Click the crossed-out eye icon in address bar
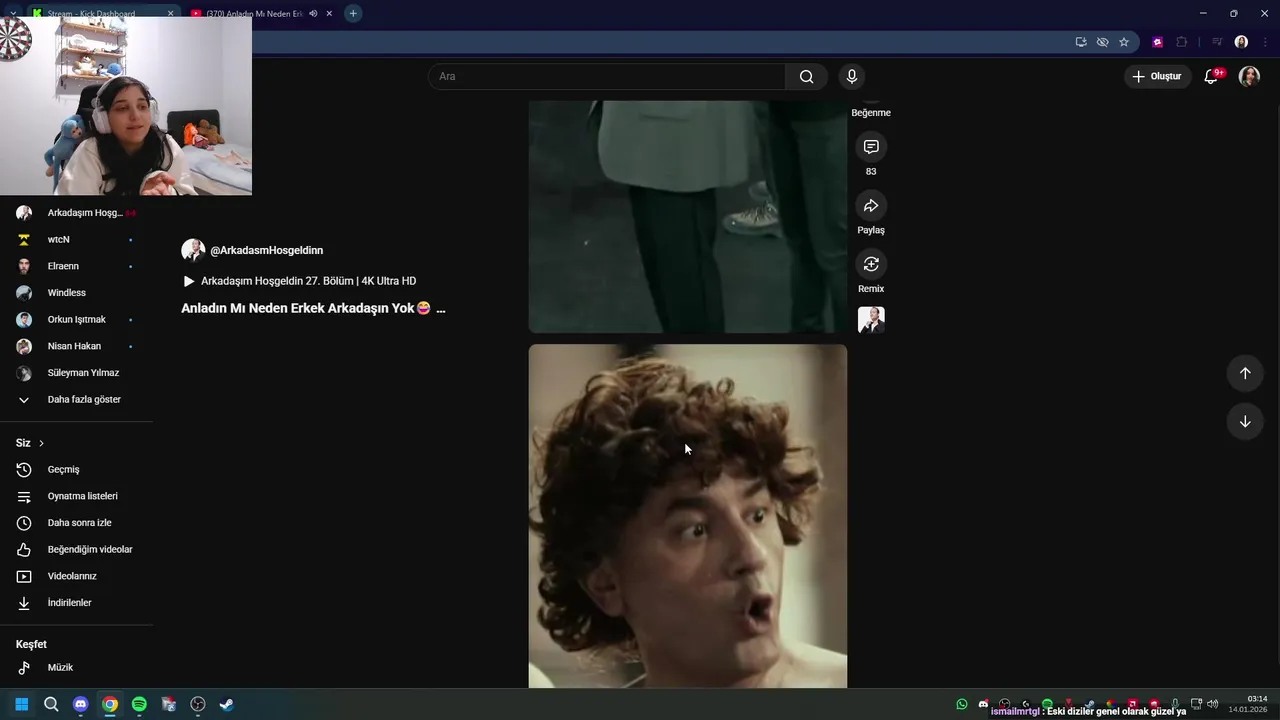Screen dimensions: 1280x720 pos(1102,42)
